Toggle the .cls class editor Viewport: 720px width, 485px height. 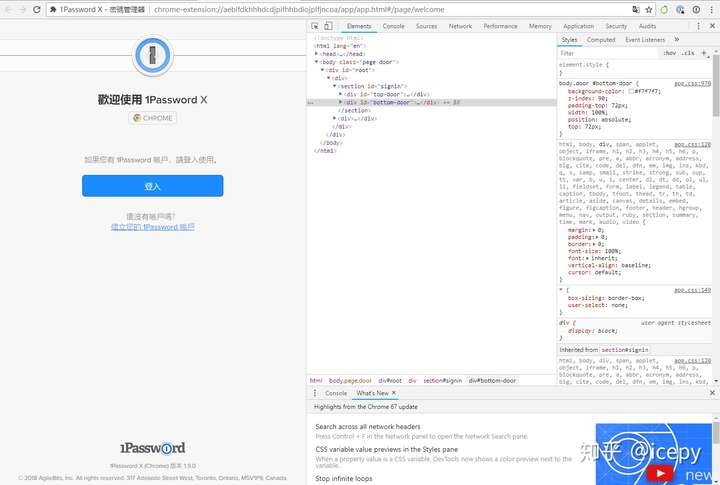688,53
